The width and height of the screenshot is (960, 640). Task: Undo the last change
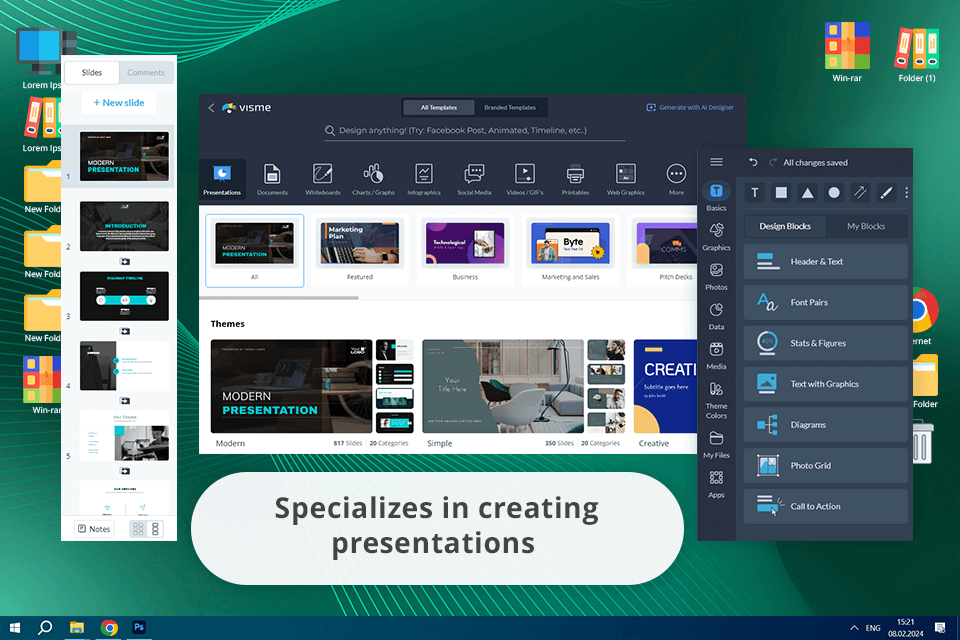point(753,162)
